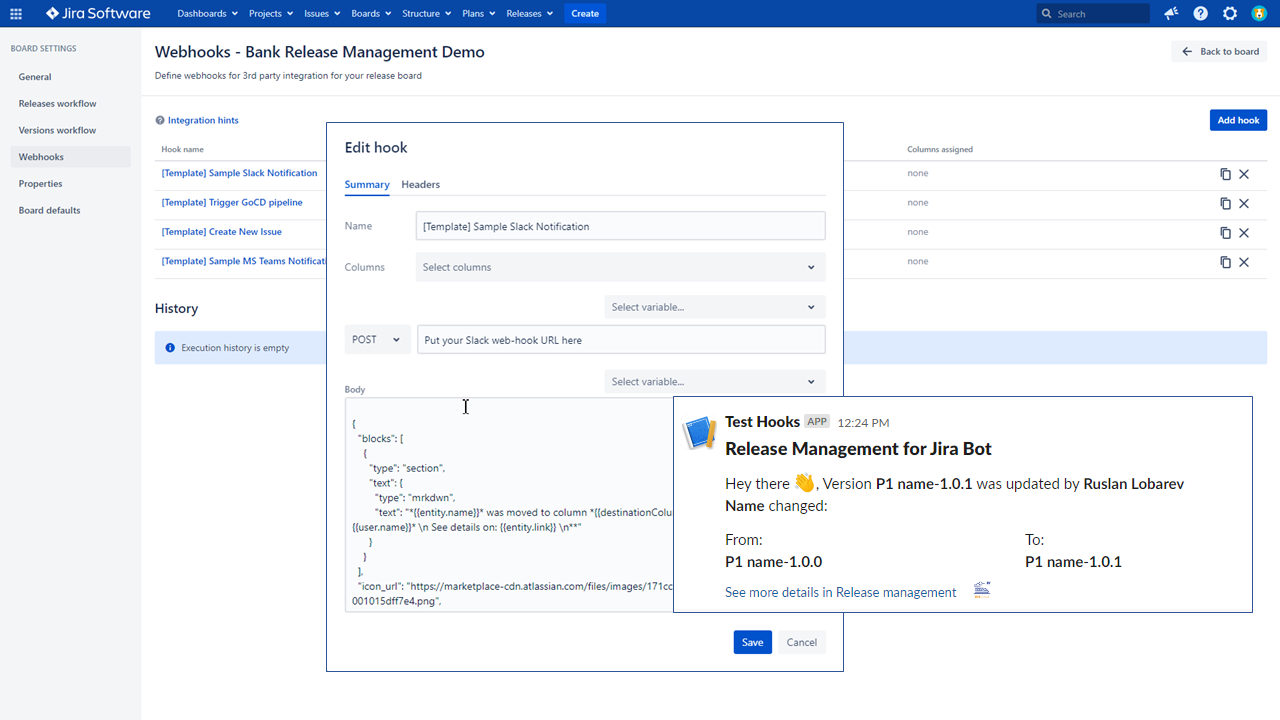
Task: Click the Add hook button
Action: pyautogui.click(x=1238, y=120)
